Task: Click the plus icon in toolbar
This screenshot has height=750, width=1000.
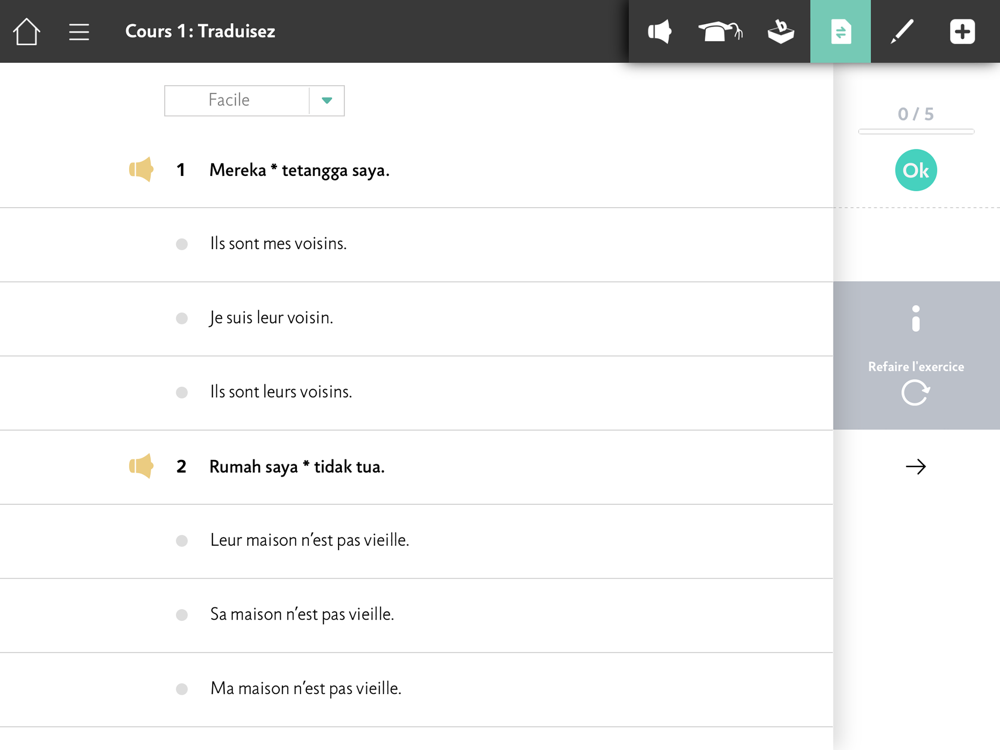Action: click(x=962, y=32)
